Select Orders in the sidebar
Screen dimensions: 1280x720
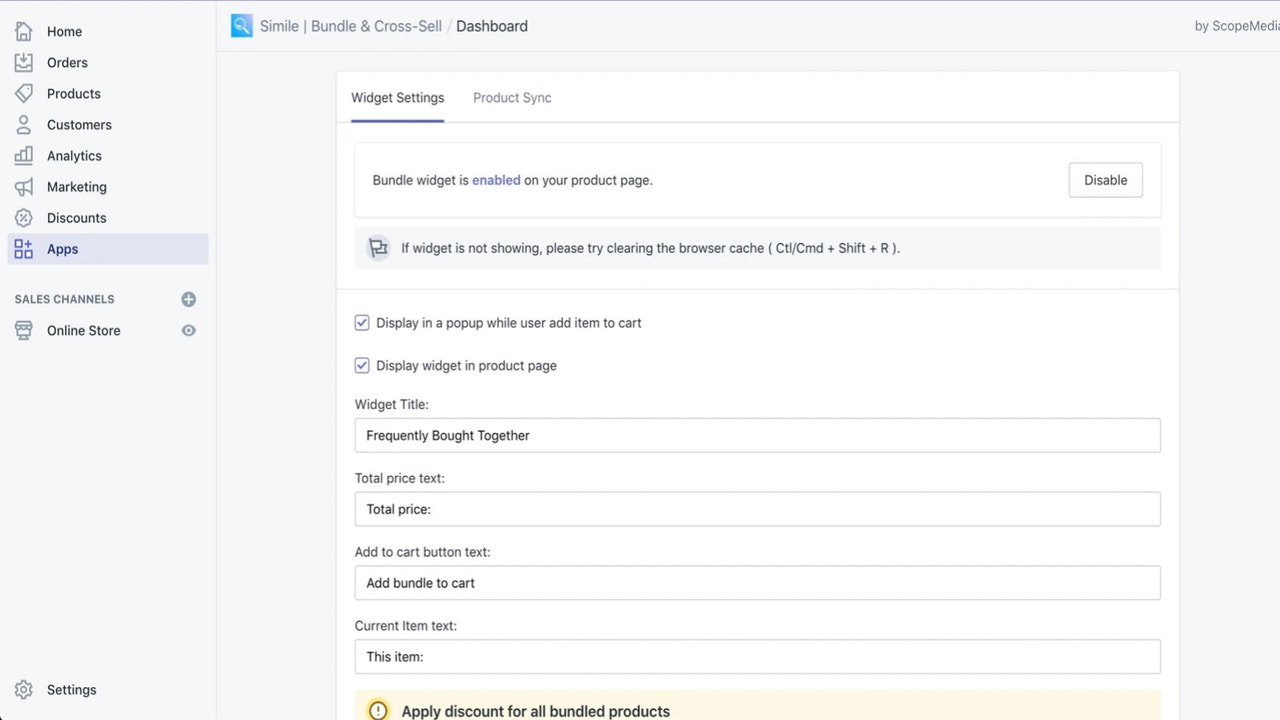click(67, 62)
